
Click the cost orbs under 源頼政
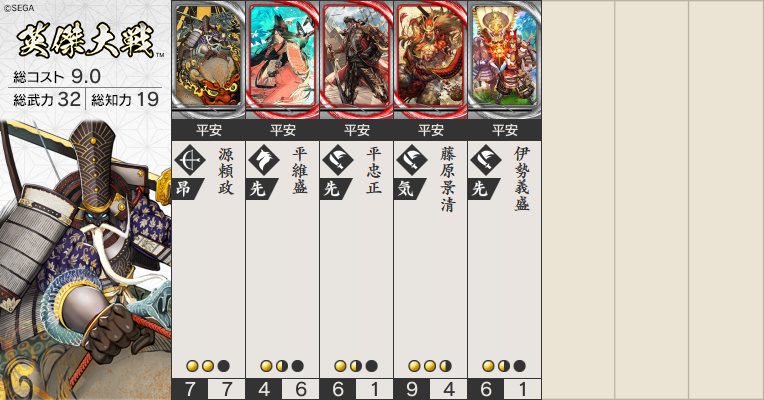[208, 366]
